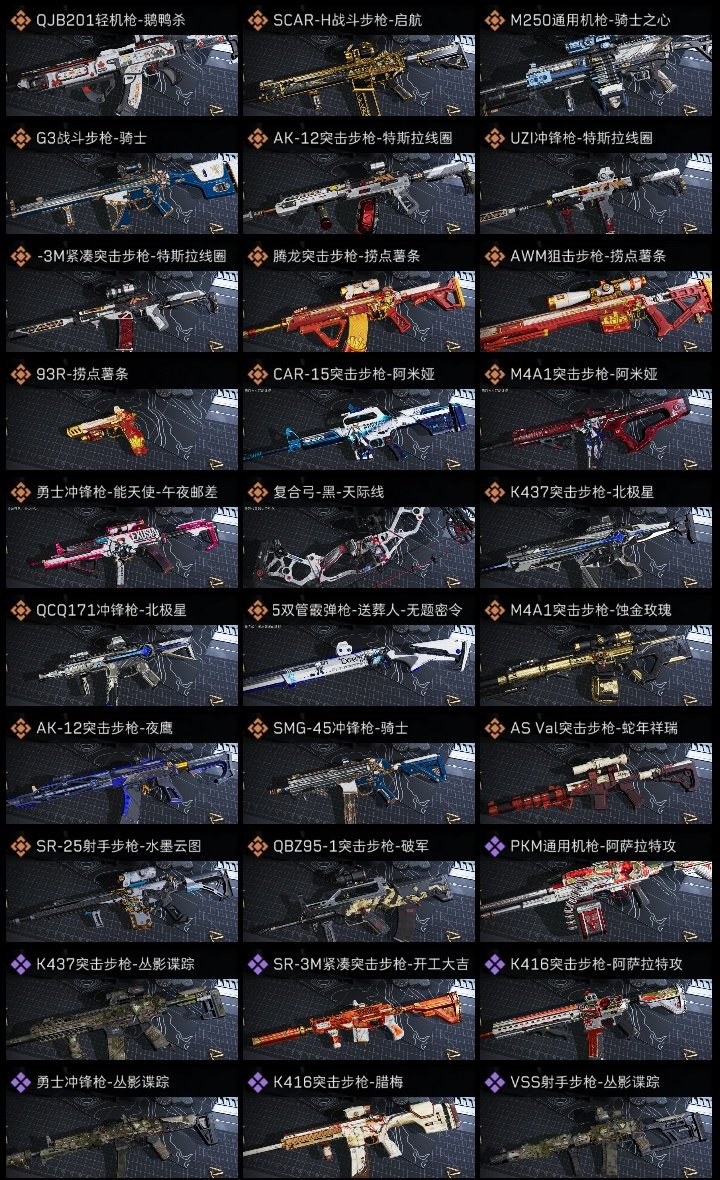Click purple rarity icon beside VSS射手步枪-丛影谍踪
This screenshot has height=1180, width=720.
pyautogui.click(x=494, y=1082)
